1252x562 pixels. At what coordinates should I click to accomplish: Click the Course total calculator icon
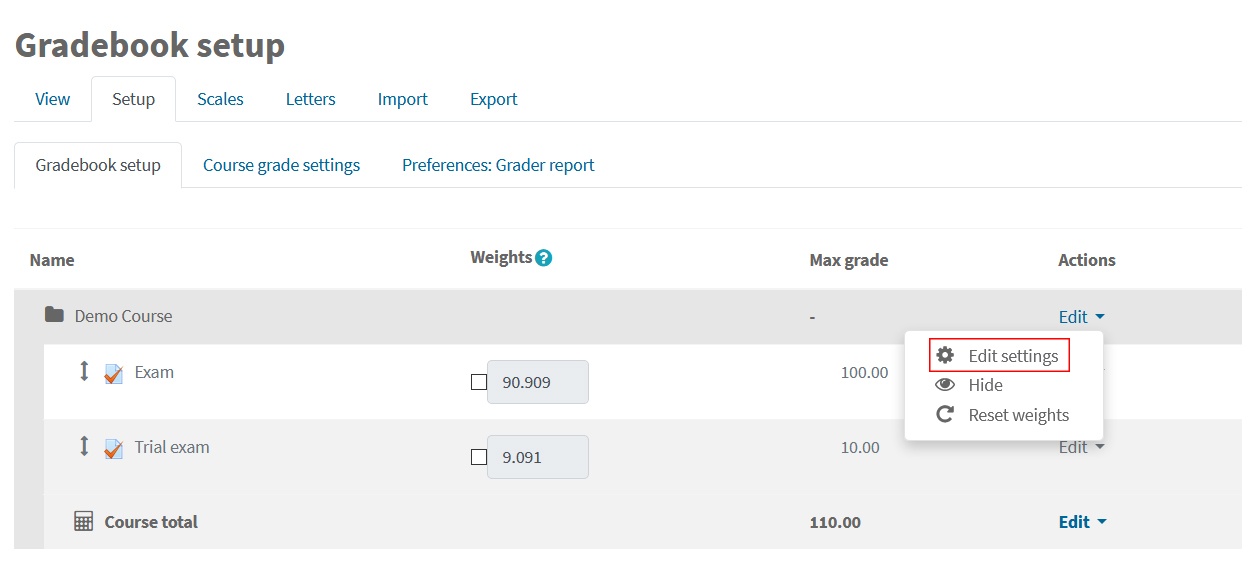click(84, 521)
